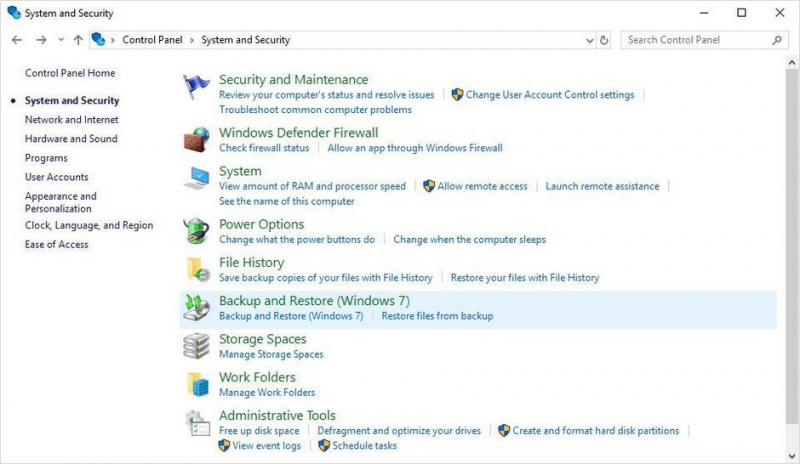The height and width of the screenshot is (464, 800).
Task: Click the System computer monitor icon
Action: (x=196, y=178)
